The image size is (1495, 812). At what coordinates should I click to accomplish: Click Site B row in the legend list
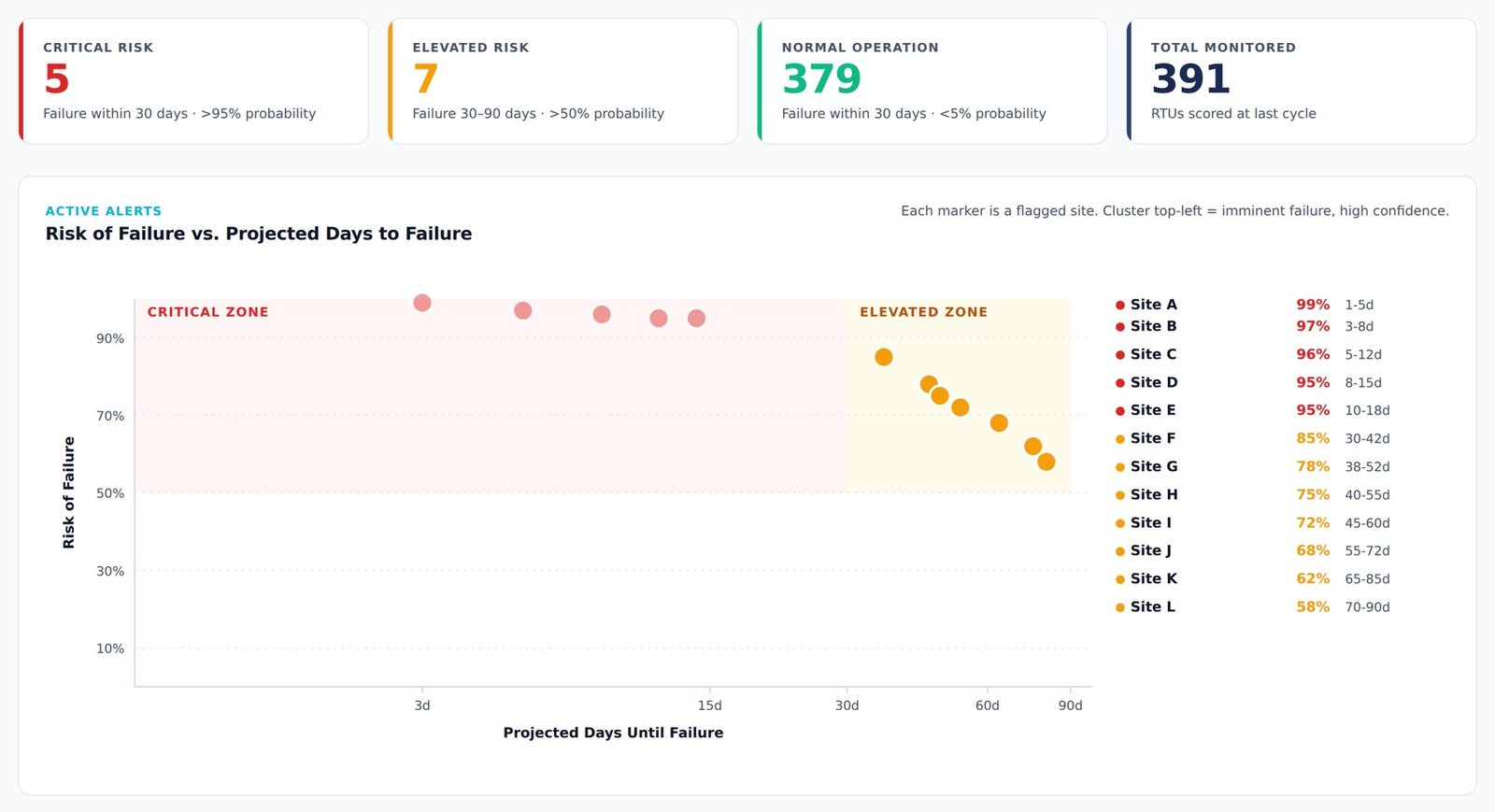pos(1253,326)
